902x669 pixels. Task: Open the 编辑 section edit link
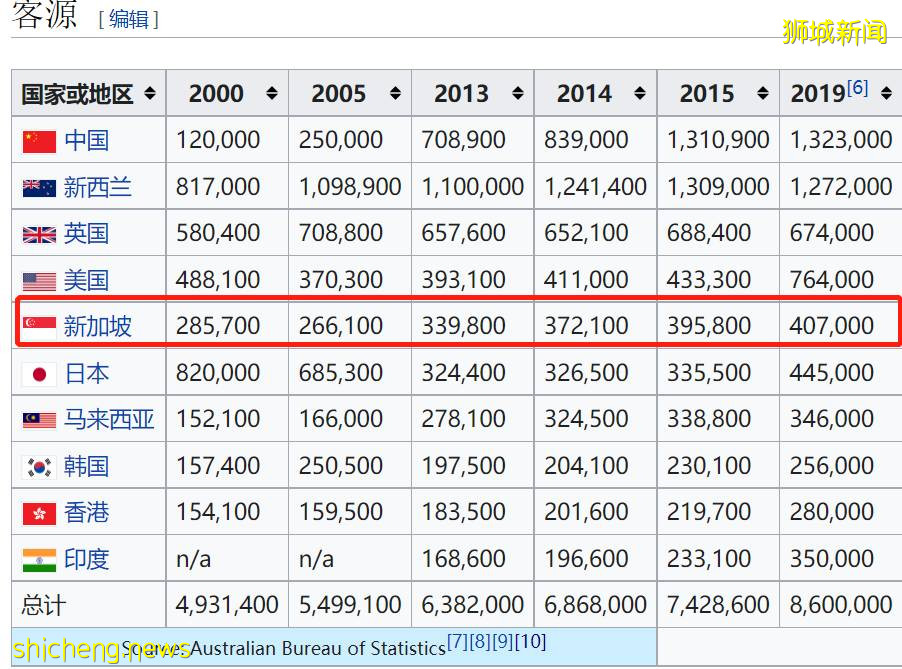click(x=128, y=19)
